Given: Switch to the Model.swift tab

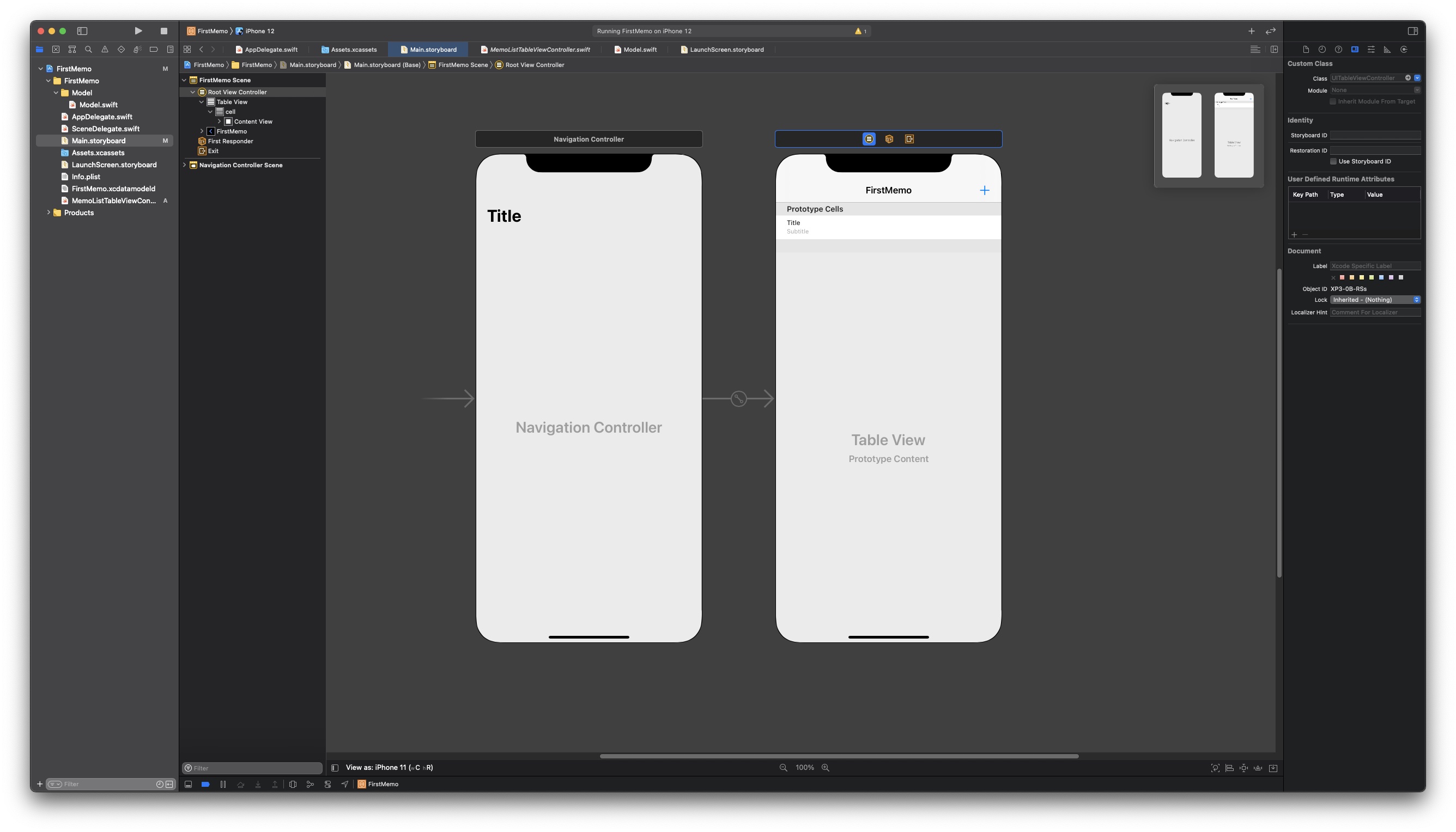Looking at the screenshot, I should (639, 50).
